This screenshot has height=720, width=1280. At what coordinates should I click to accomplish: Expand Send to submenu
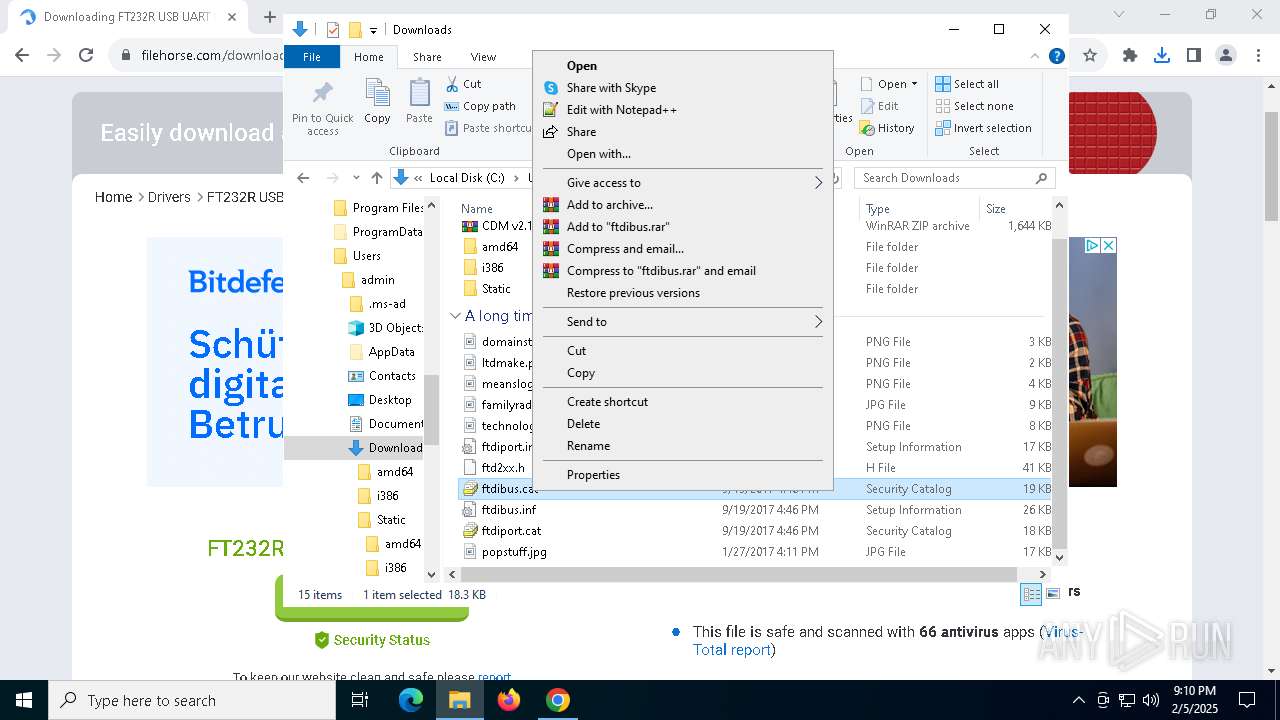pos(683,322)
